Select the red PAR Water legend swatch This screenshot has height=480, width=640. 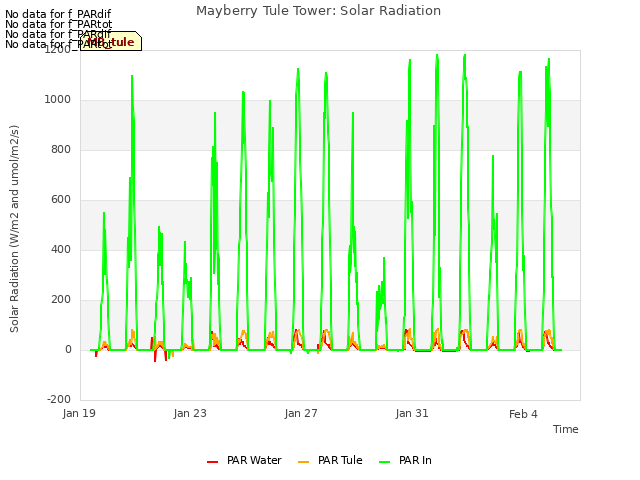tap(212, 462)
